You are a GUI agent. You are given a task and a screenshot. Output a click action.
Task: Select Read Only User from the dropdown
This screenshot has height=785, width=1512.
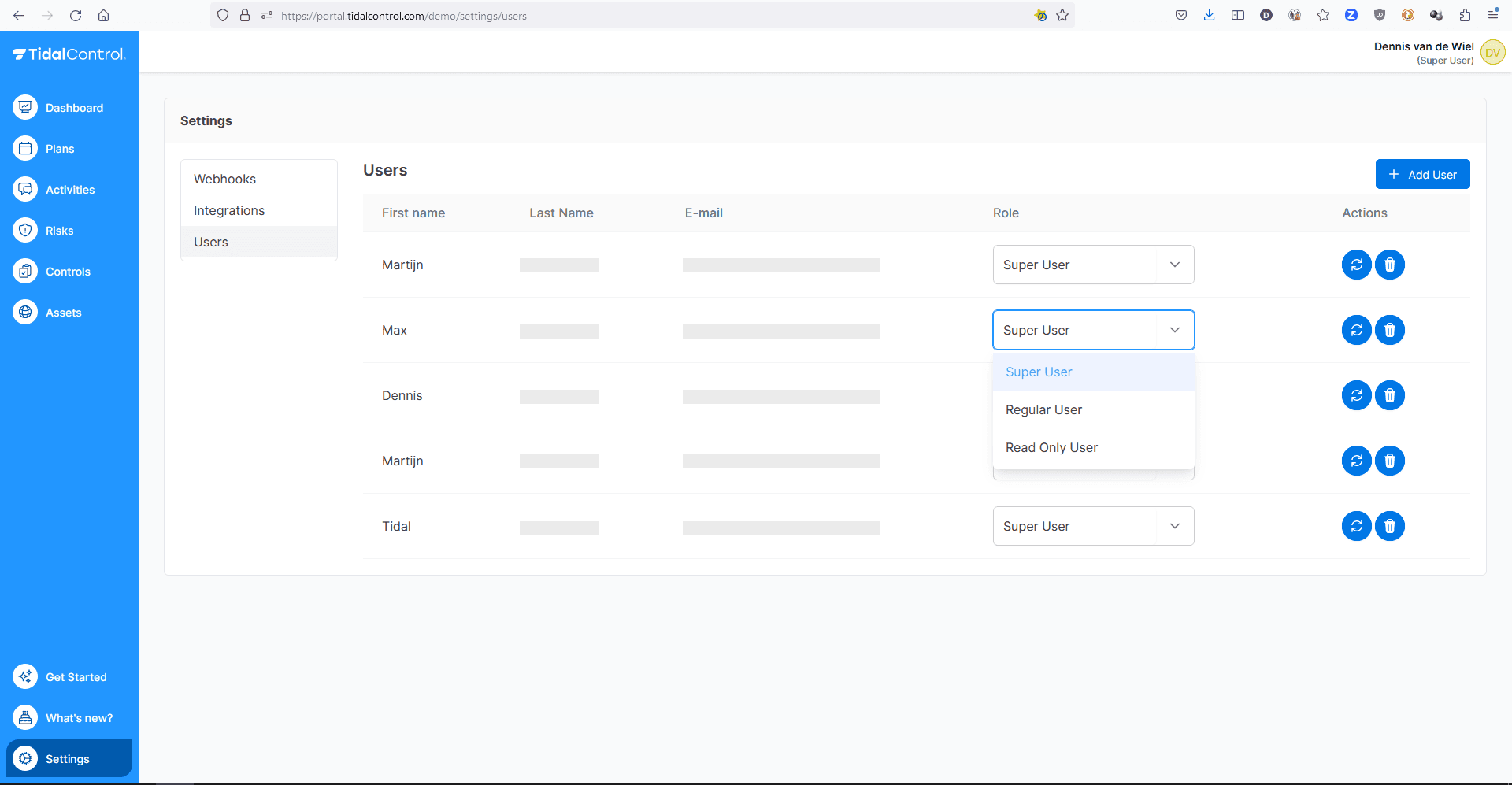tap(1051, 447)
